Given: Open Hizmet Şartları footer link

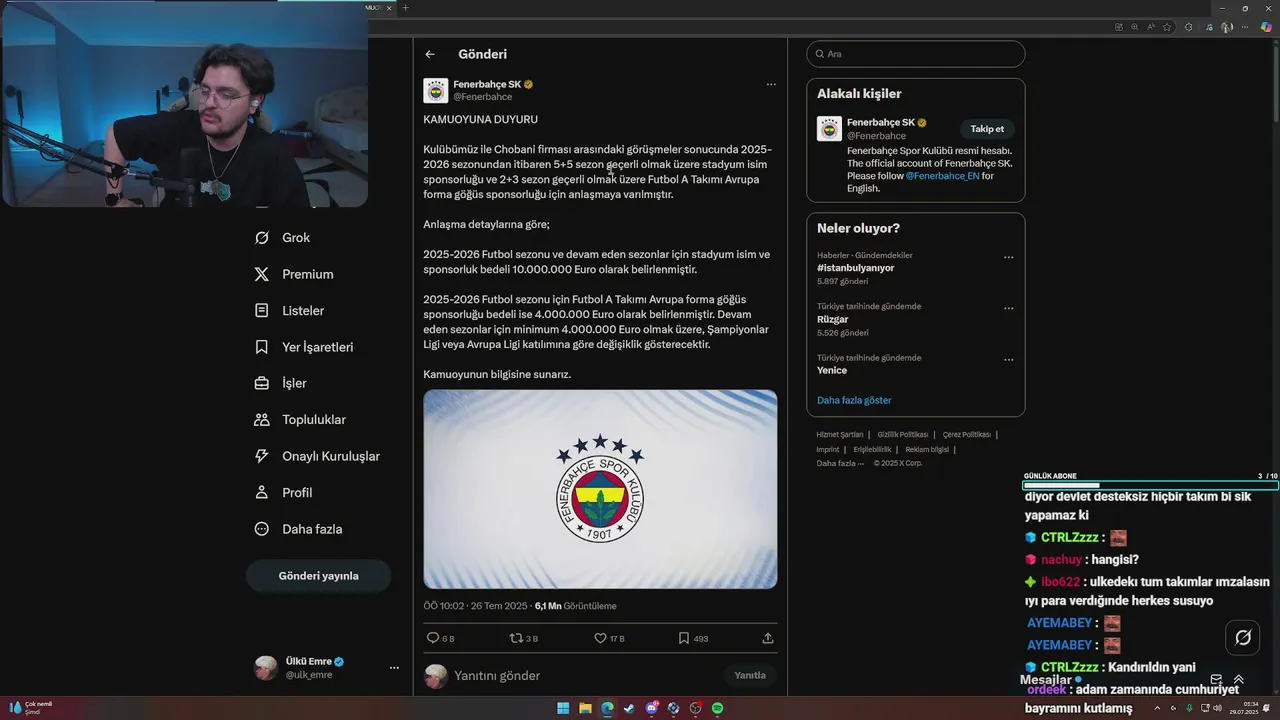Looking at the screenshot, I should [x=839, y=435].
